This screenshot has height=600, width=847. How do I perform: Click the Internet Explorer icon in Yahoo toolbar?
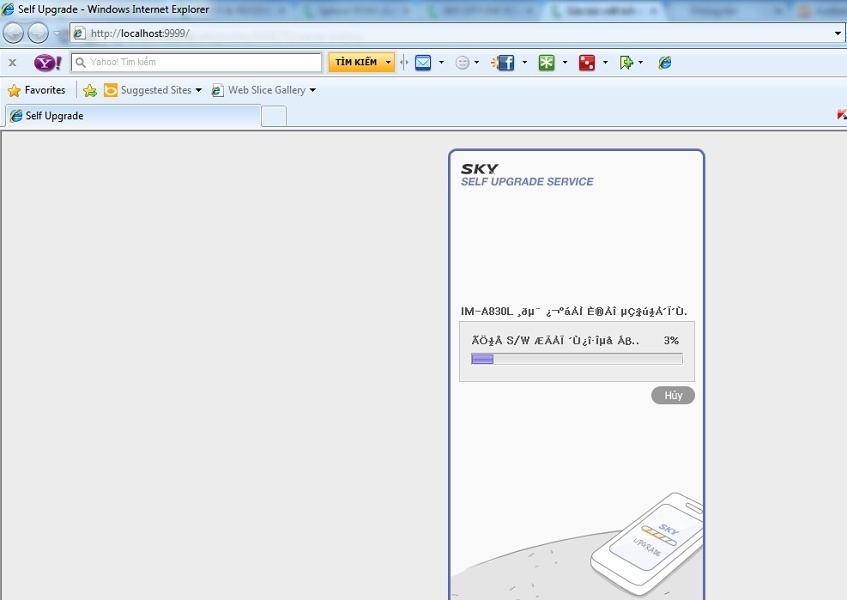point(664,63)
